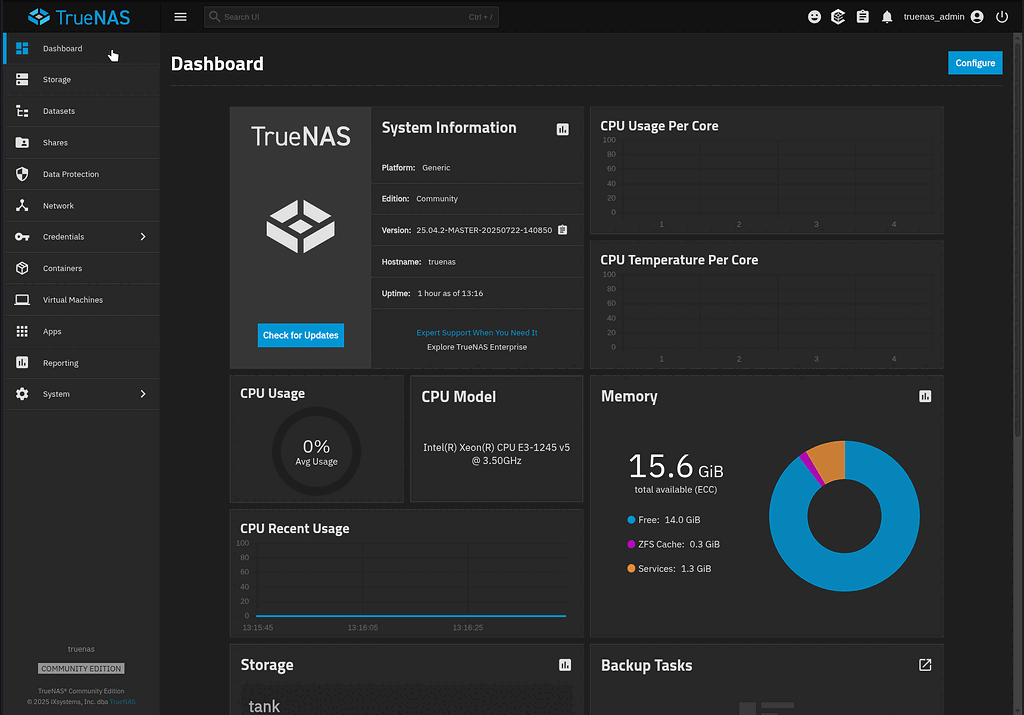Viewport: 1024px width, 715px height.
Task: Click the Search UI input field
Action: [x=350, y=16]
